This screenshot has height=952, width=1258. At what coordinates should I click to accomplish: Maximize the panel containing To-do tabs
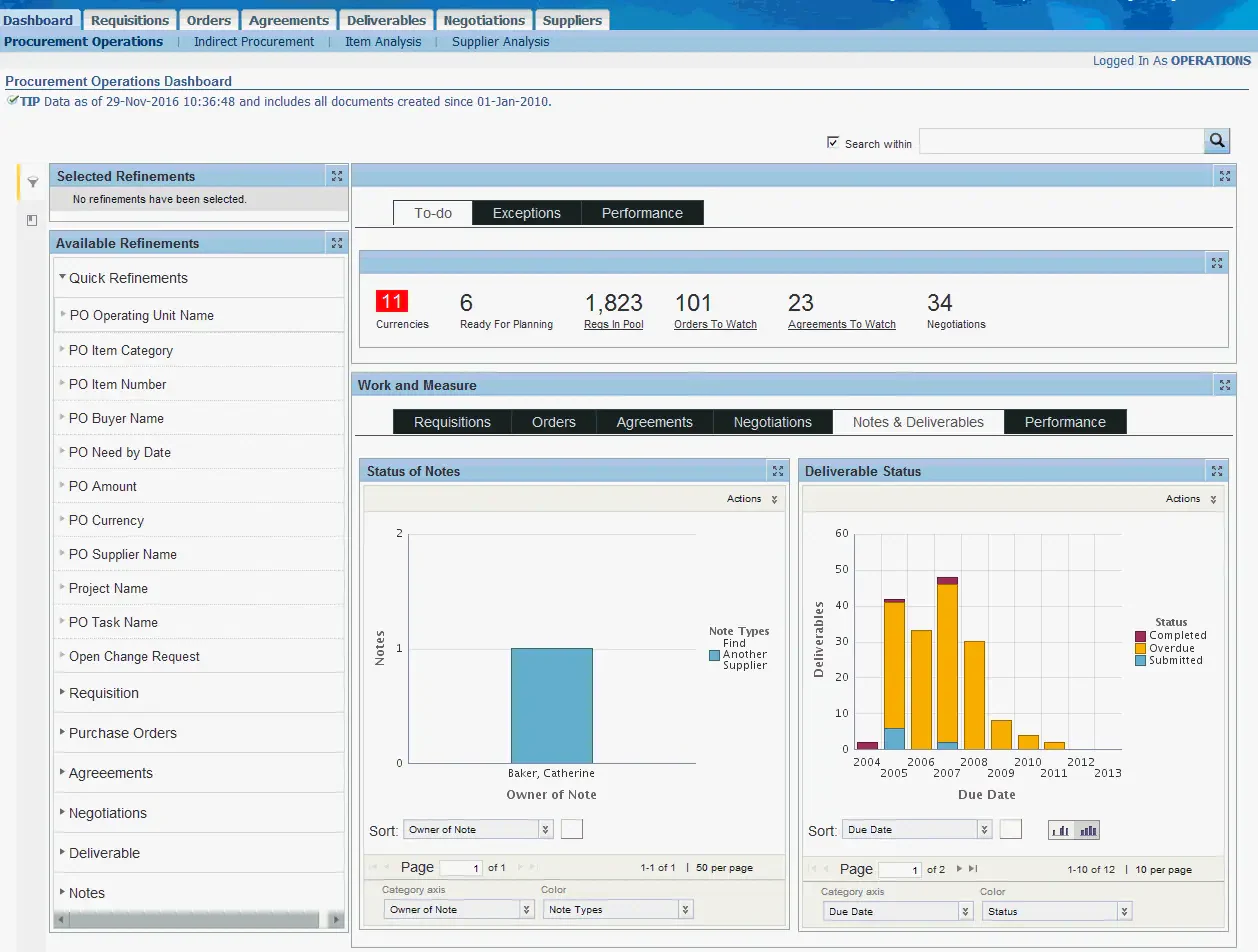coord(1225,176)
